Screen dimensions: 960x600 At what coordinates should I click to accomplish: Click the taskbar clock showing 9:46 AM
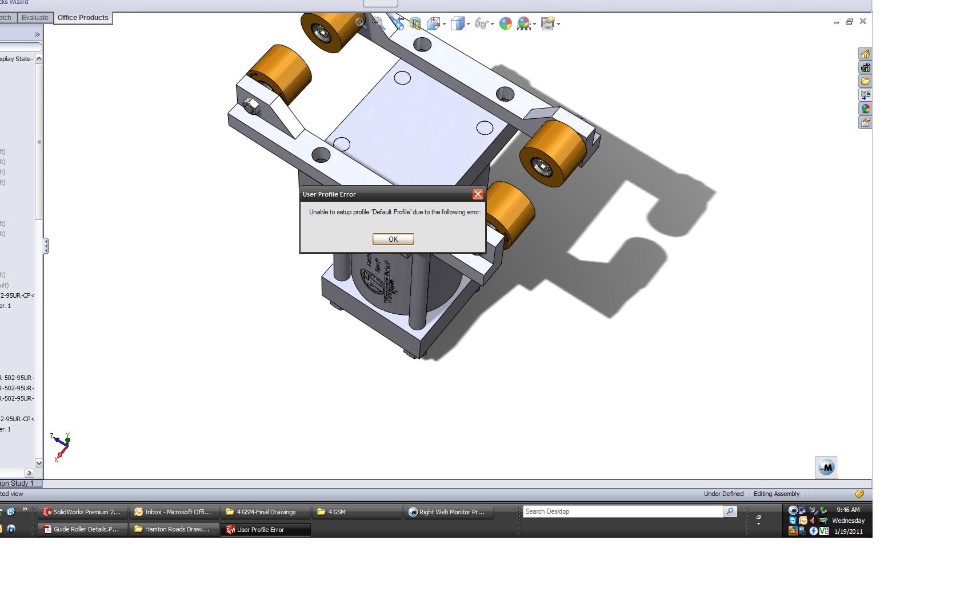point(848,510)
